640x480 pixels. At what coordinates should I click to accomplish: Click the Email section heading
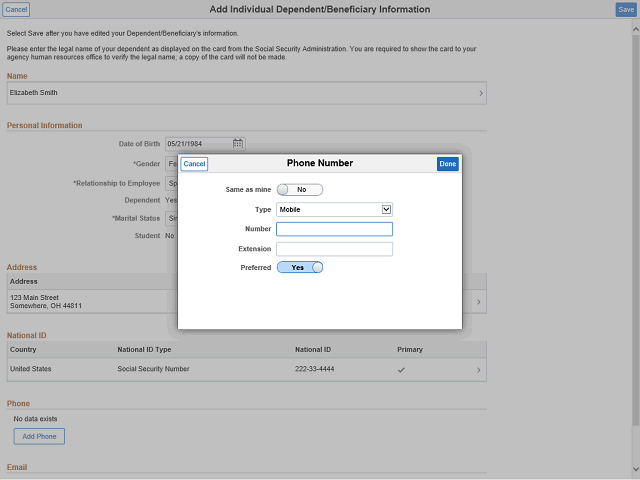[x=17, y=467]
